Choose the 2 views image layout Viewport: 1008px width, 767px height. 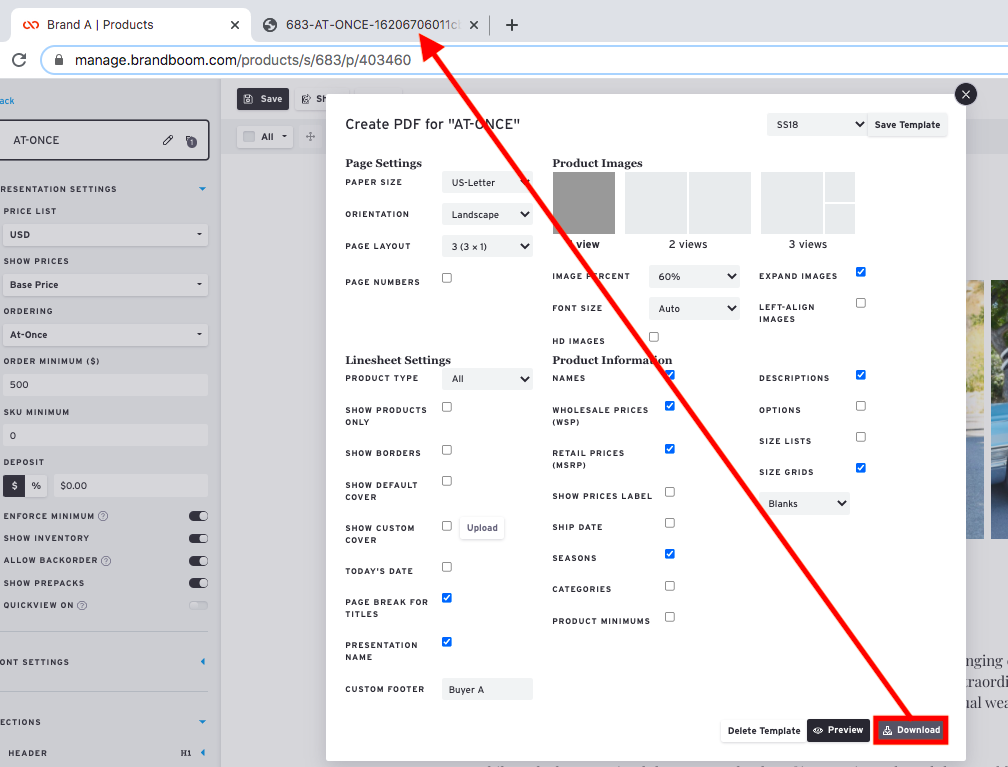pyautogui.click(x=688, y=203)
